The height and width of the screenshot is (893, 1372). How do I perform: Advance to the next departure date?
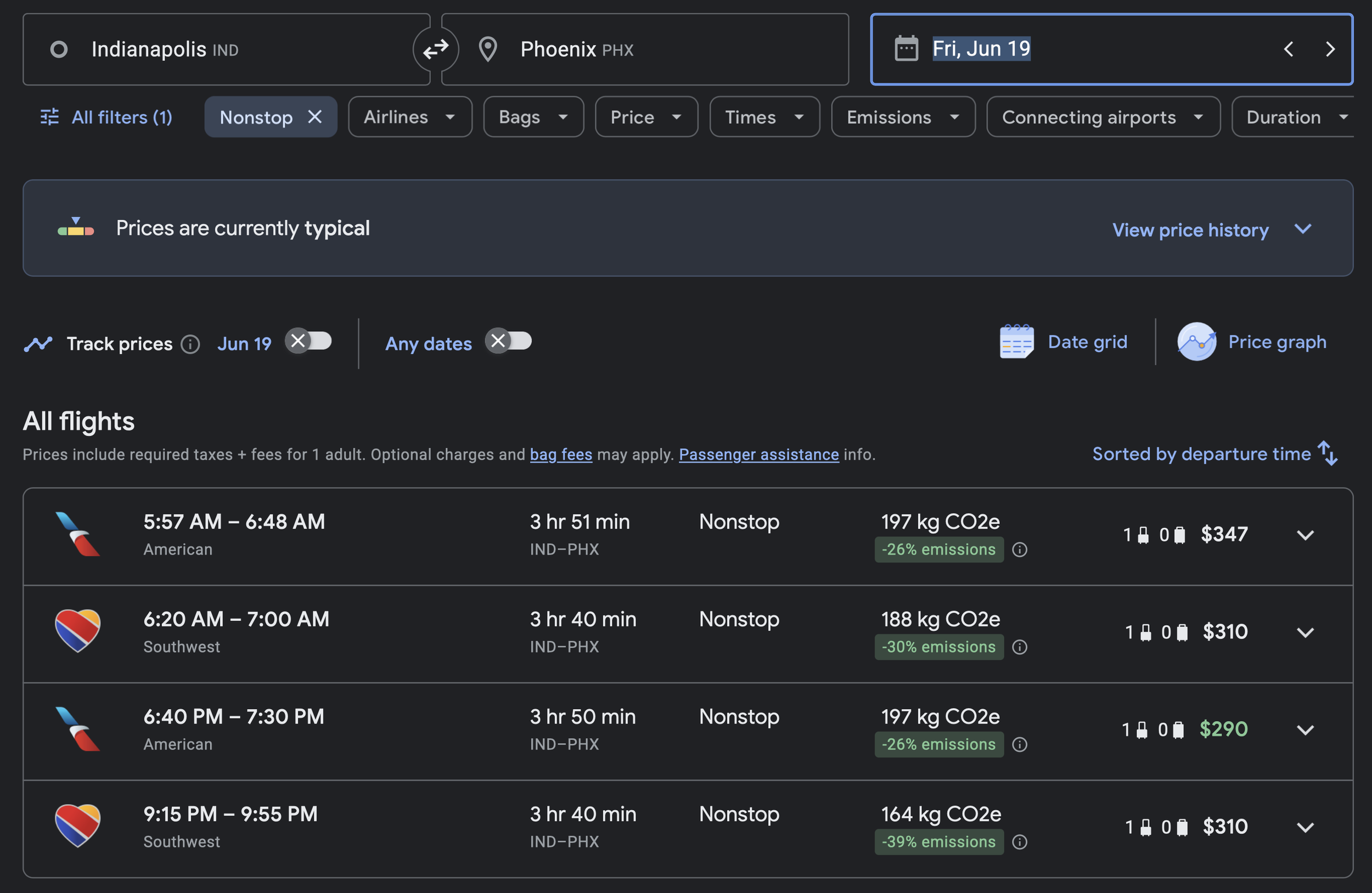pyautogui.click(x=1330, y=49)
